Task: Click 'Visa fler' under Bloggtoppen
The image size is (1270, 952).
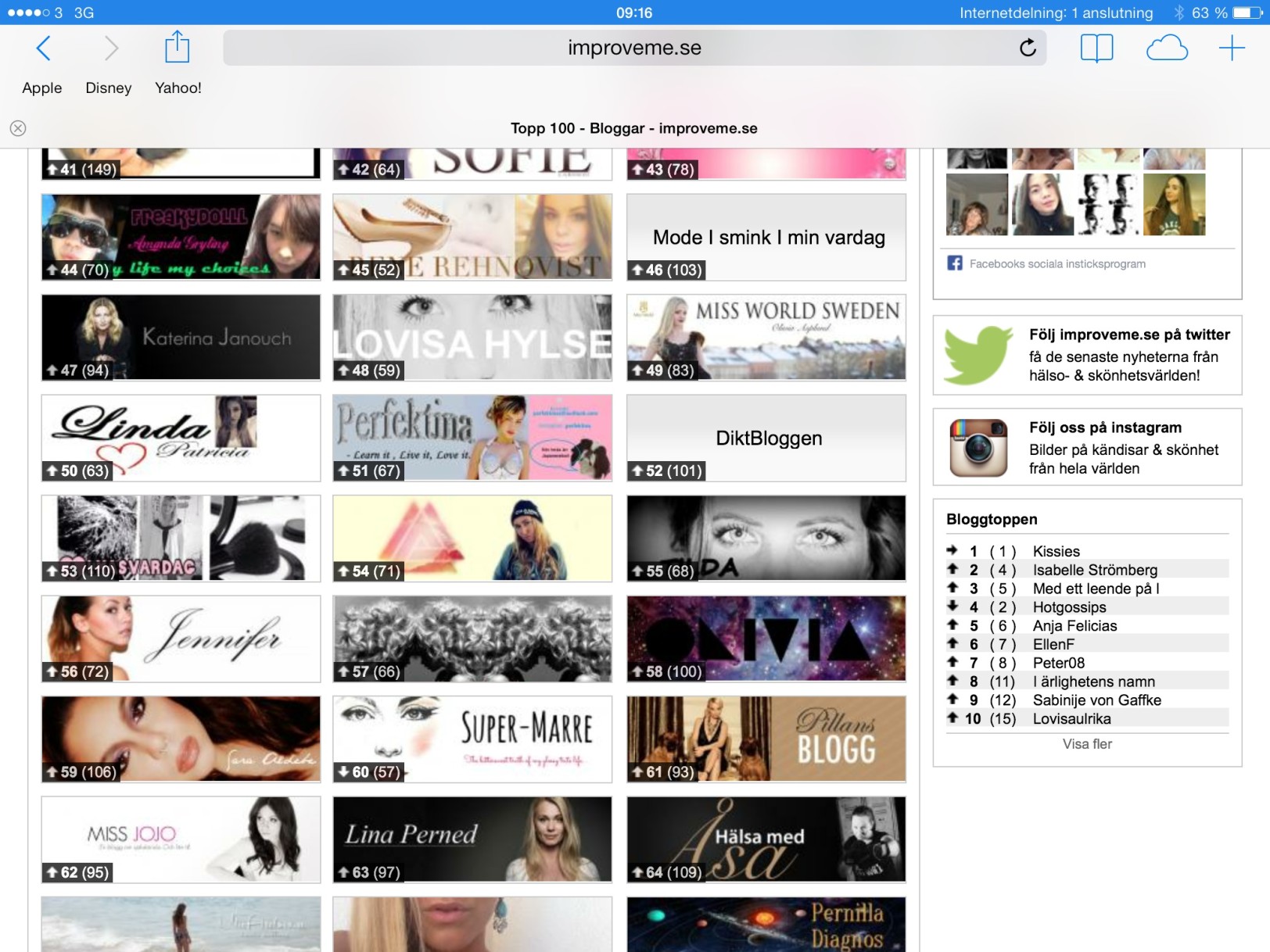Action: (x=1086, y=744)
